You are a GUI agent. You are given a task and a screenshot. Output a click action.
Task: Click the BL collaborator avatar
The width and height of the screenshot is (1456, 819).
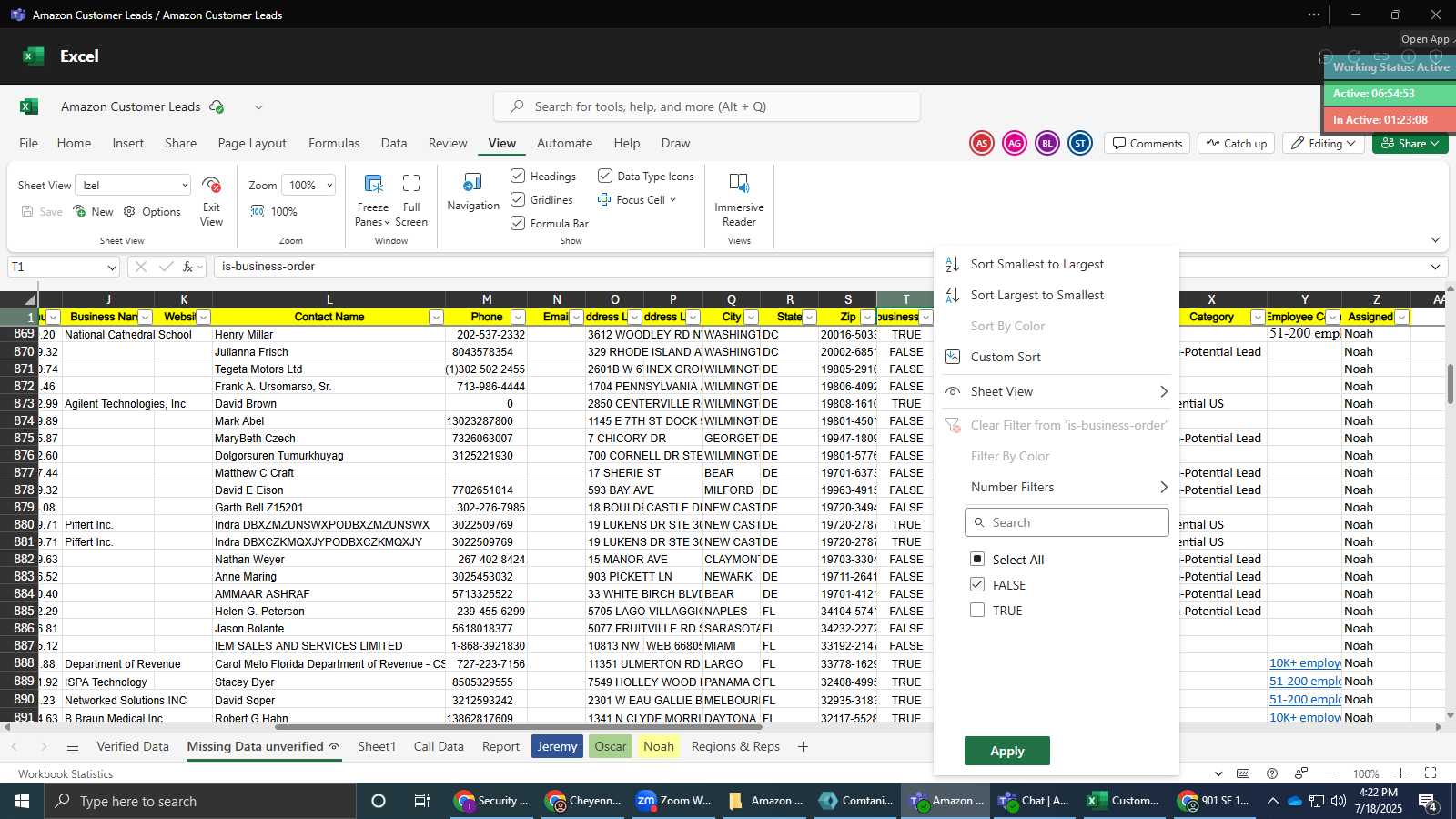[x=1046, y=143]
